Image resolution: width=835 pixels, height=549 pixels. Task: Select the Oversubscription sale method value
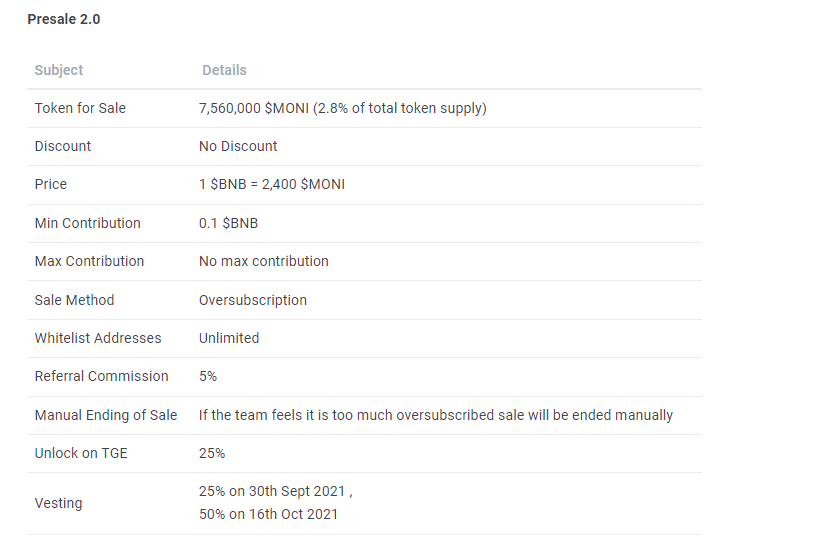pos(253,300)
